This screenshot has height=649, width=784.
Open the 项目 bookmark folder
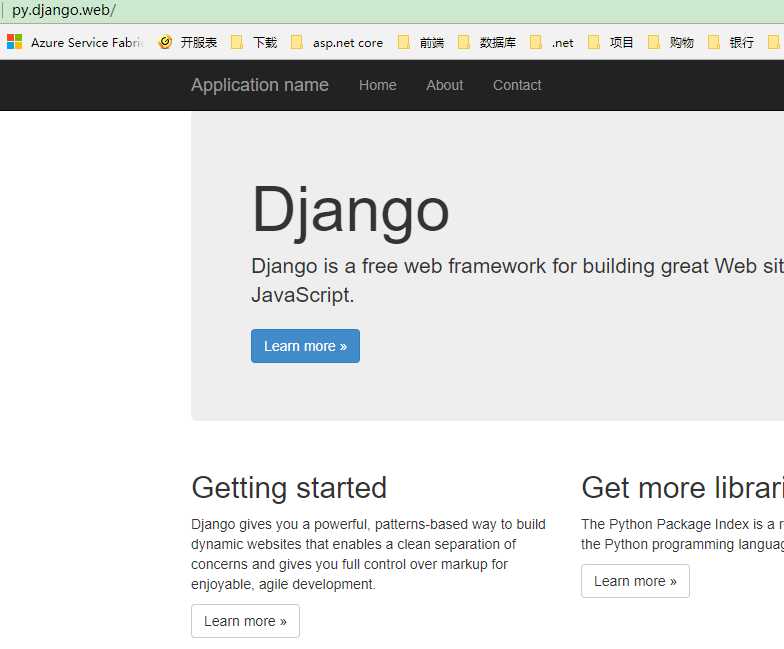pyautogui.click(x=610, y=42)
